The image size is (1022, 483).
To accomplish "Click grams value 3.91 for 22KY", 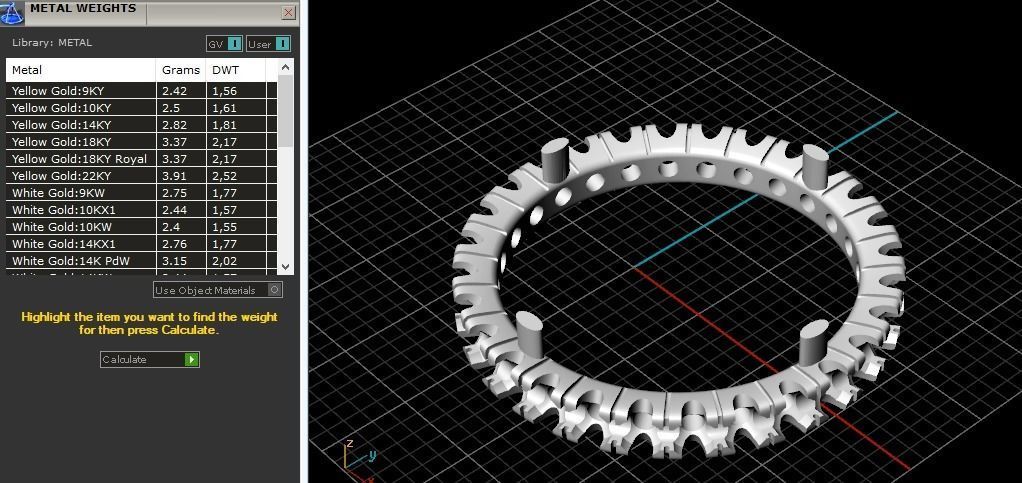I will click(174, 175).
